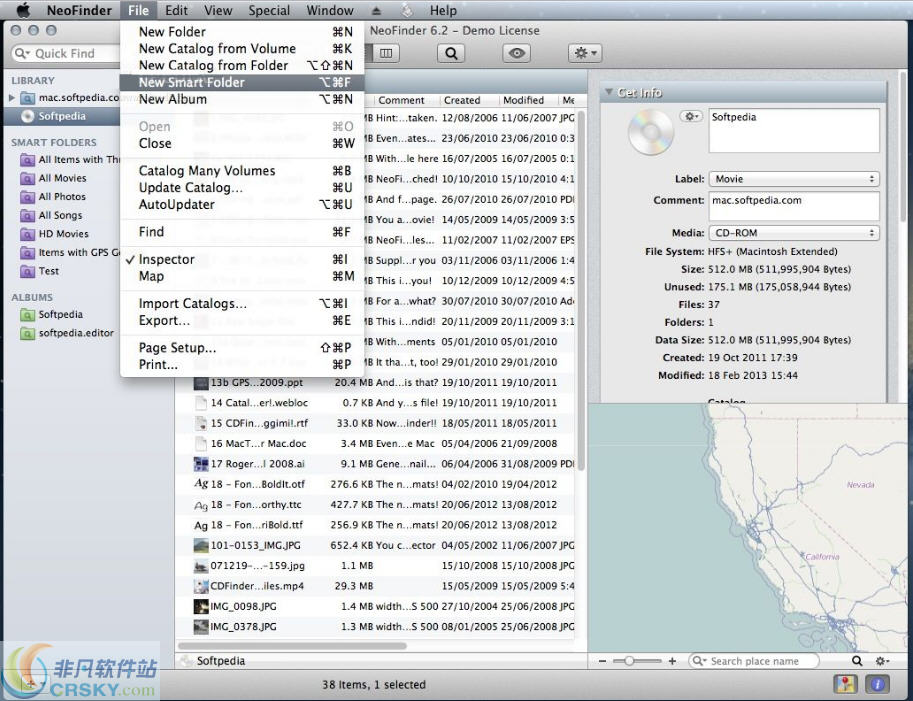Select the softpedia.editor album
The height and width of the screenshot is (701, 913).
point(76,333)
